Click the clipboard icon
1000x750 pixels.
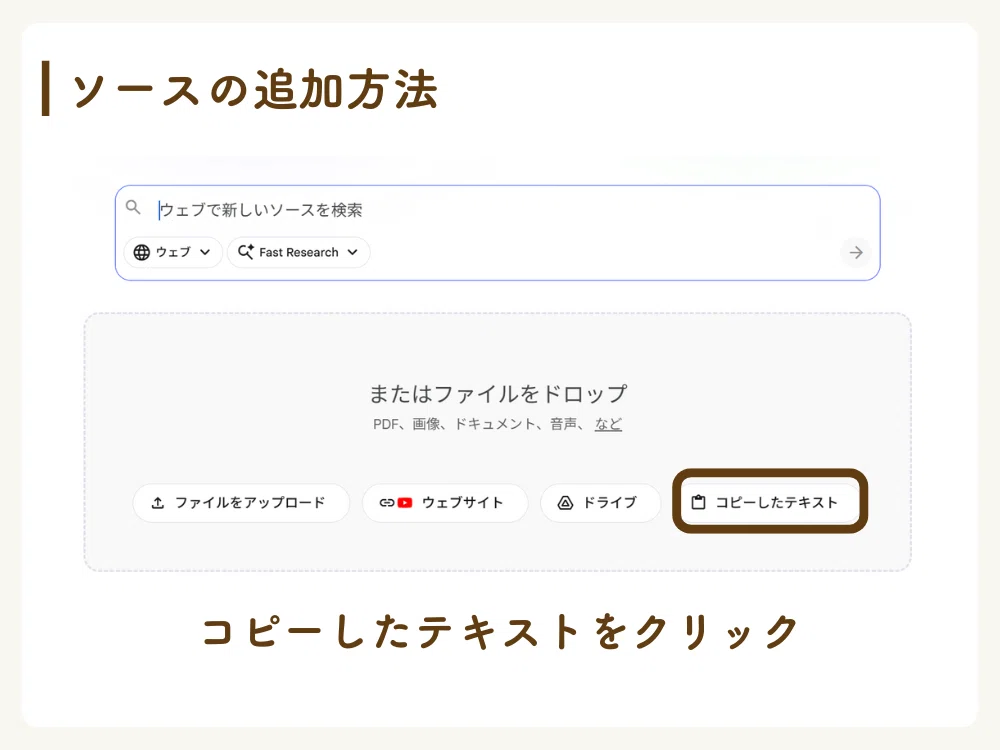pyautogui.click(x=698, y=503)
